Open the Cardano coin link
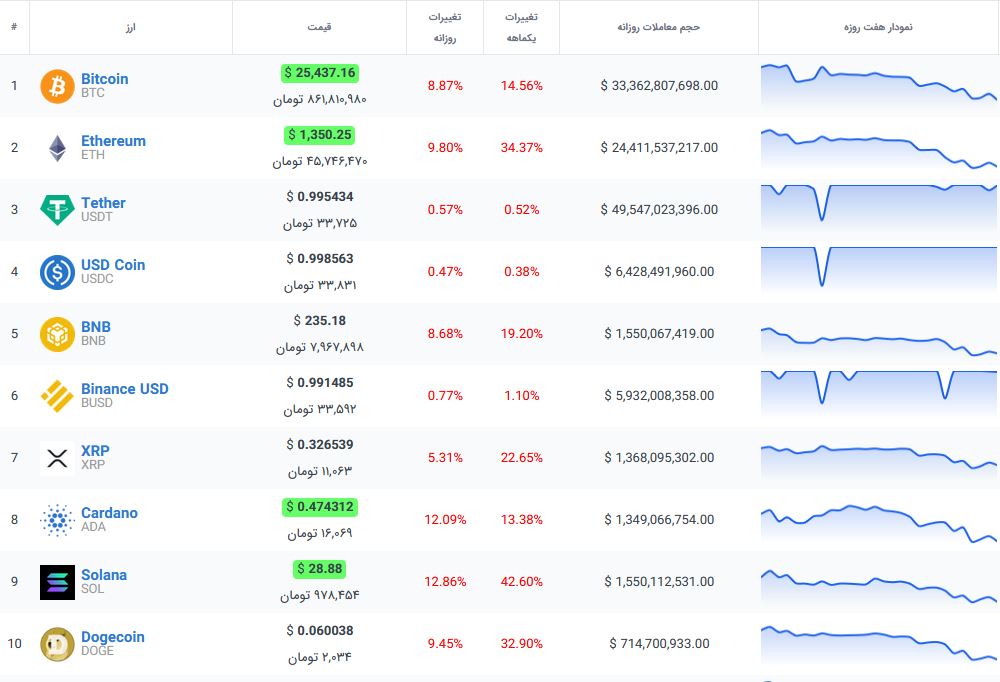The width and height of the screenshot is (1000, 682). click(x=109, y=513)
